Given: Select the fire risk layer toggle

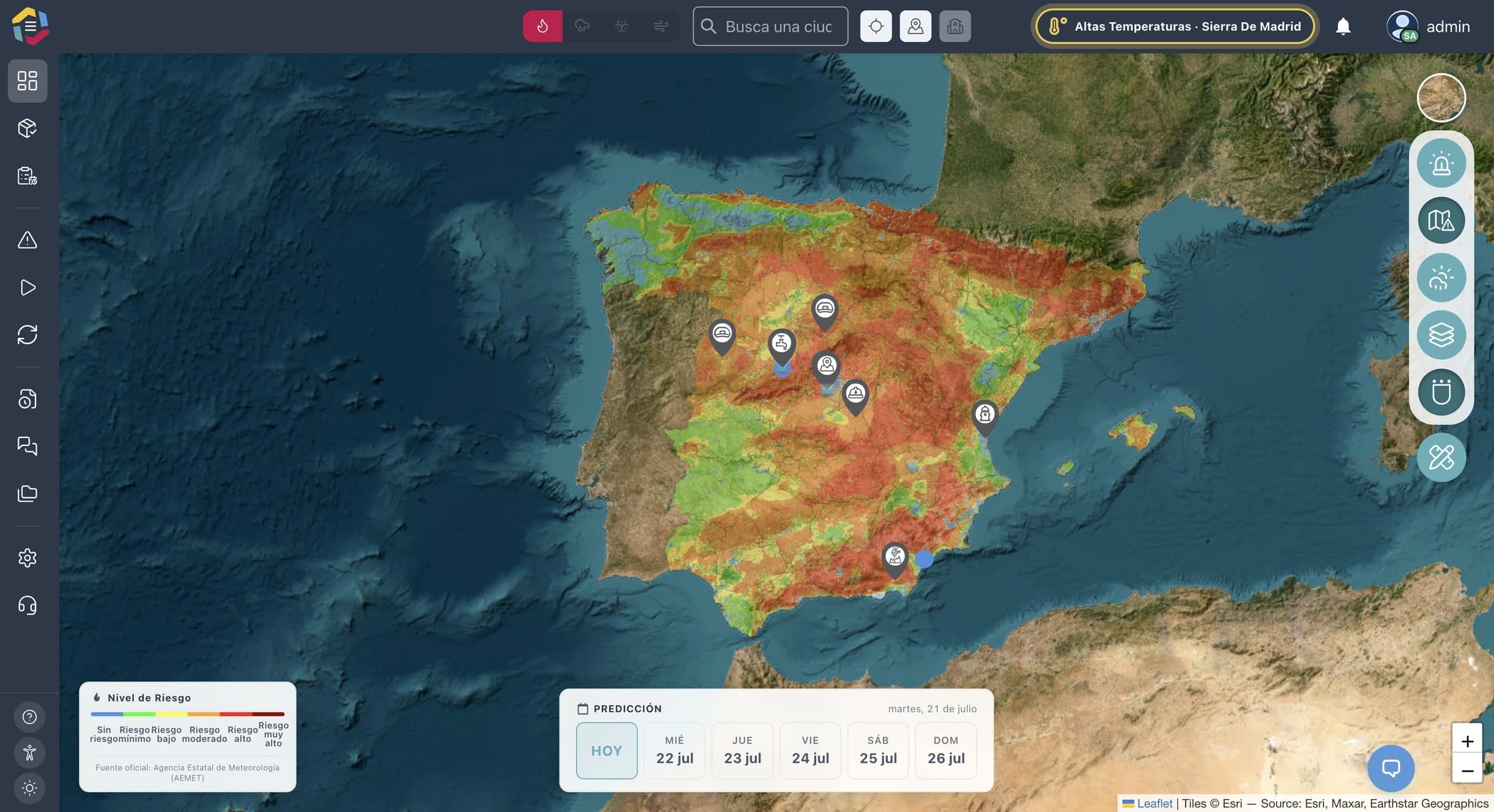Looking at the screenshot, I should [x=542, y=26].
